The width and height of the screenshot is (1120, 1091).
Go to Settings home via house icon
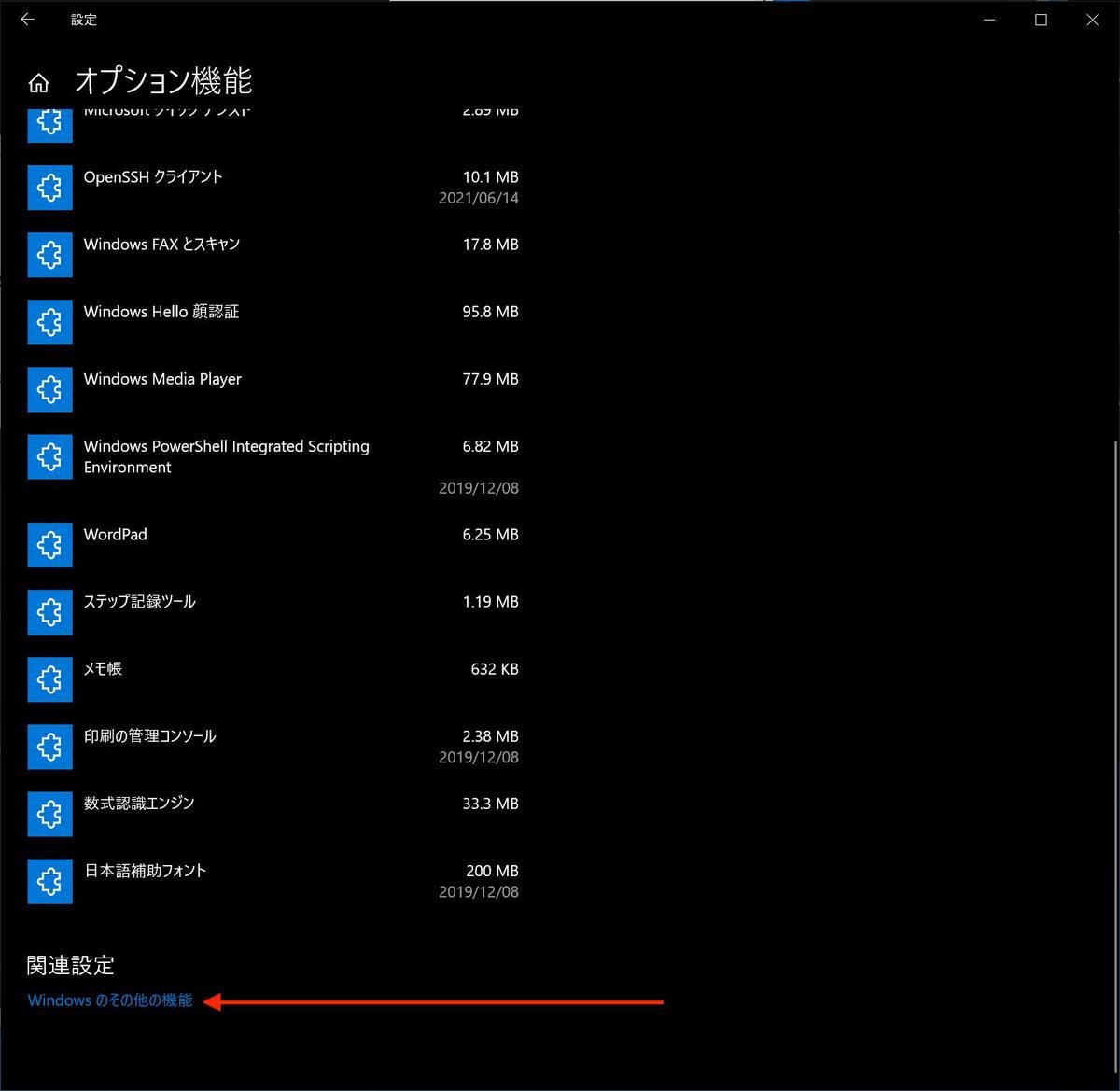pos(38,83)
